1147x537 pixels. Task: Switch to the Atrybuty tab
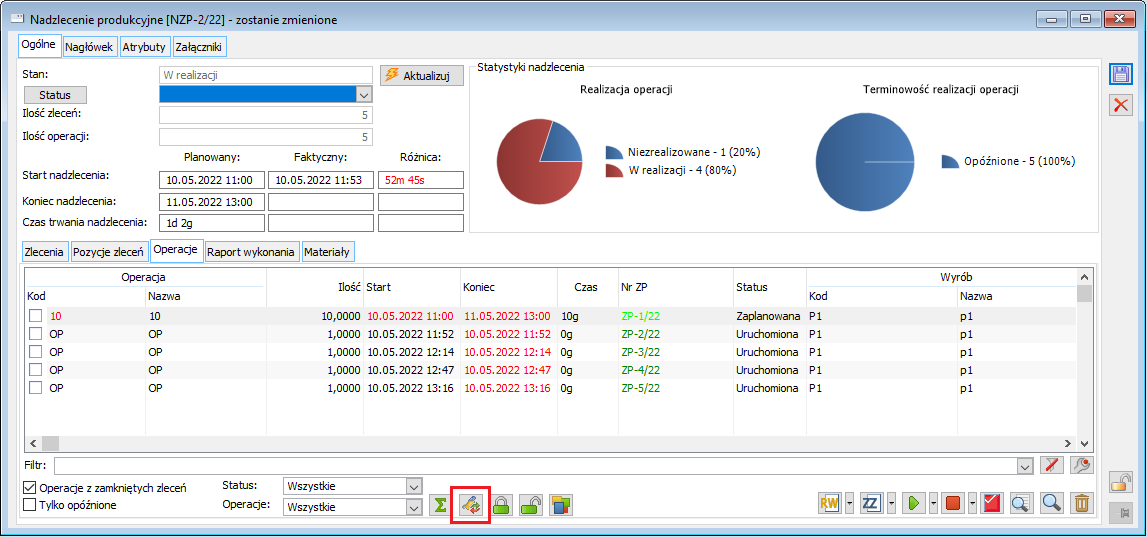click(x=145, y=47)
